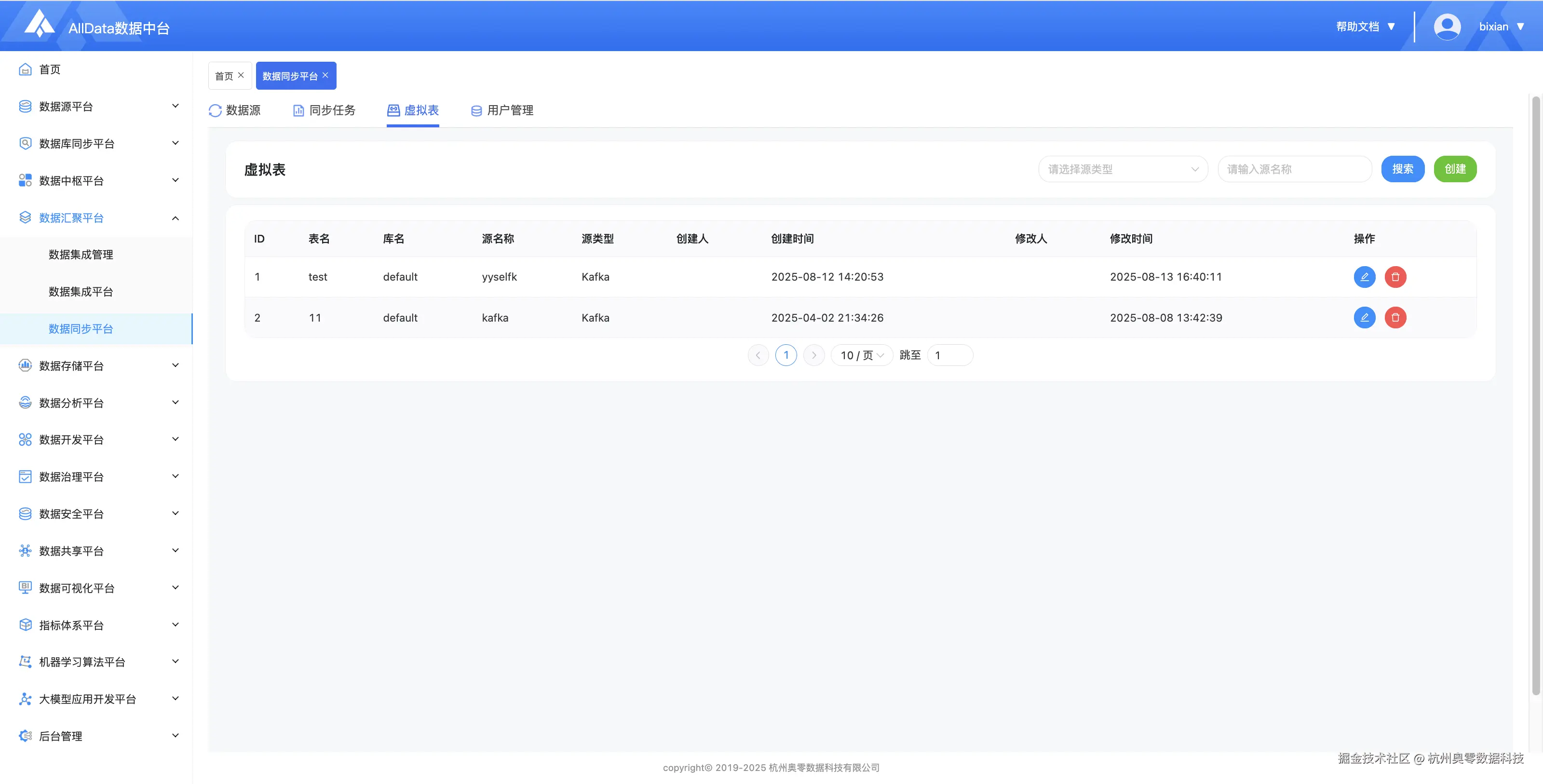Close the 数据同步平台 page tab

click(325, 76)
